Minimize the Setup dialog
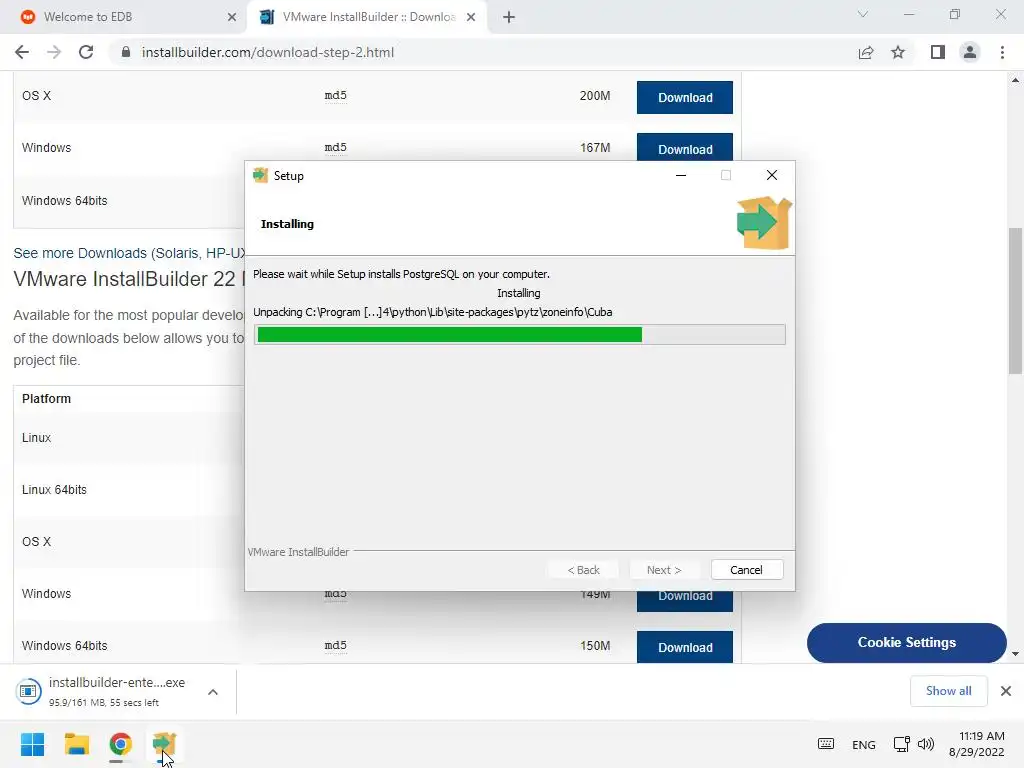 [x=680, y=175]
